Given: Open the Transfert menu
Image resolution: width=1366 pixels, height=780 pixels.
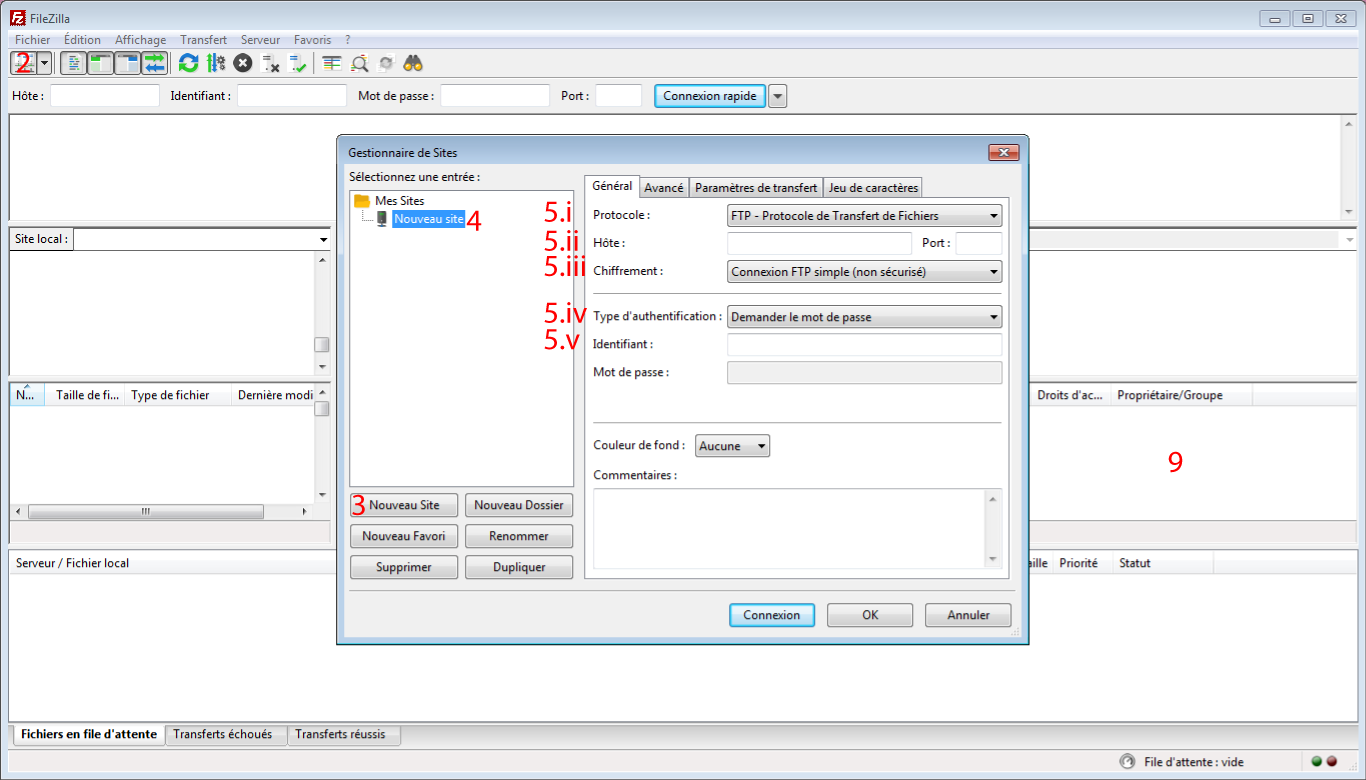Looking at the screenshot, I should point(203,40).
